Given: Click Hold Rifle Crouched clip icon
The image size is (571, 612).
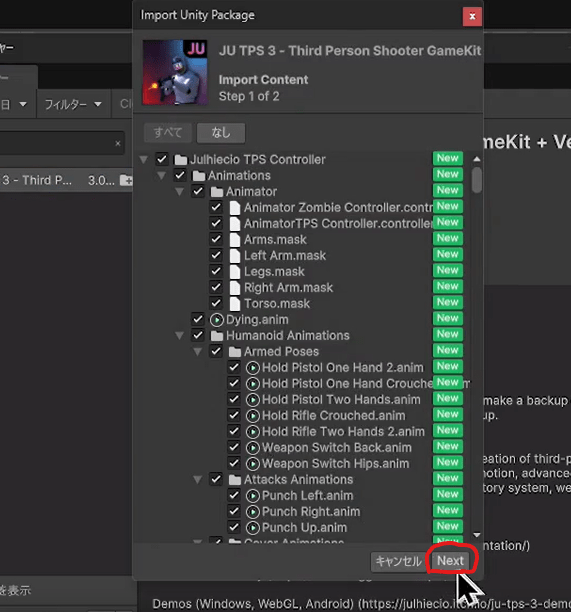Looking at the screenshot, I should point(253,416).
